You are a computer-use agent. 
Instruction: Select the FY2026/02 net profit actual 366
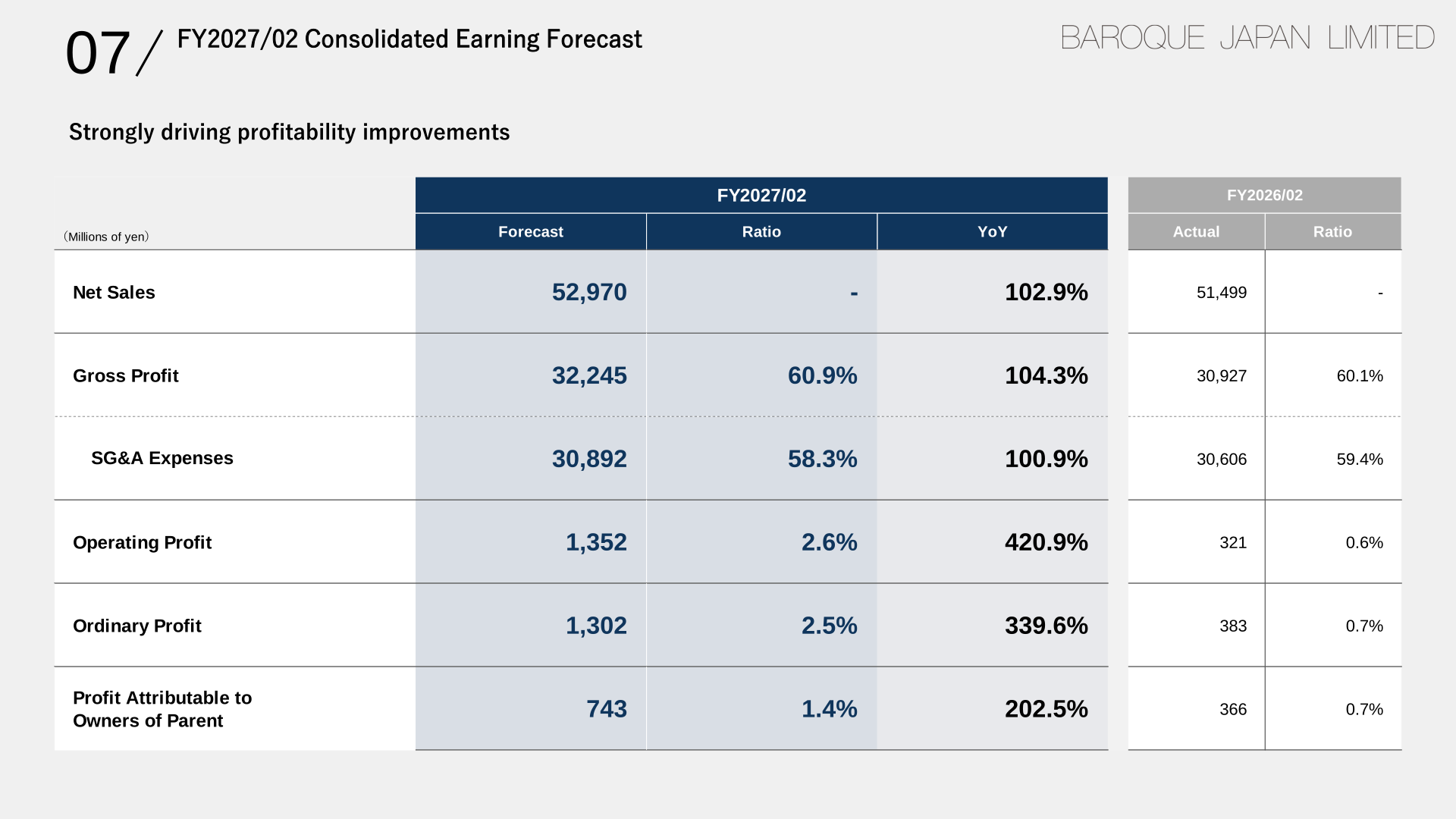pos(1233,710)
